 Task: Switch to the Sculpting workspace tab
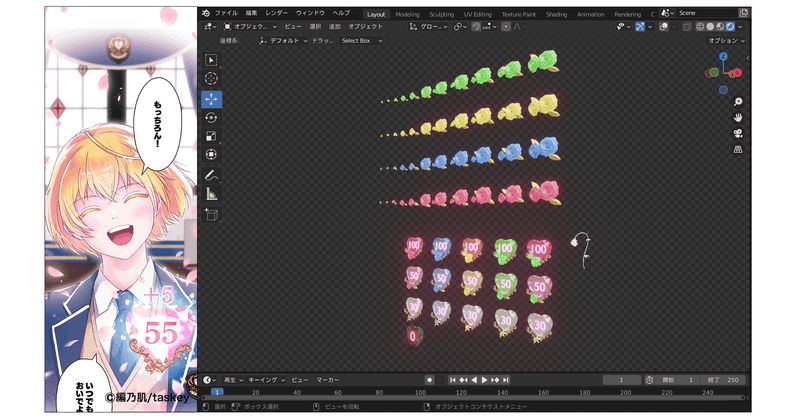[441, 14]
